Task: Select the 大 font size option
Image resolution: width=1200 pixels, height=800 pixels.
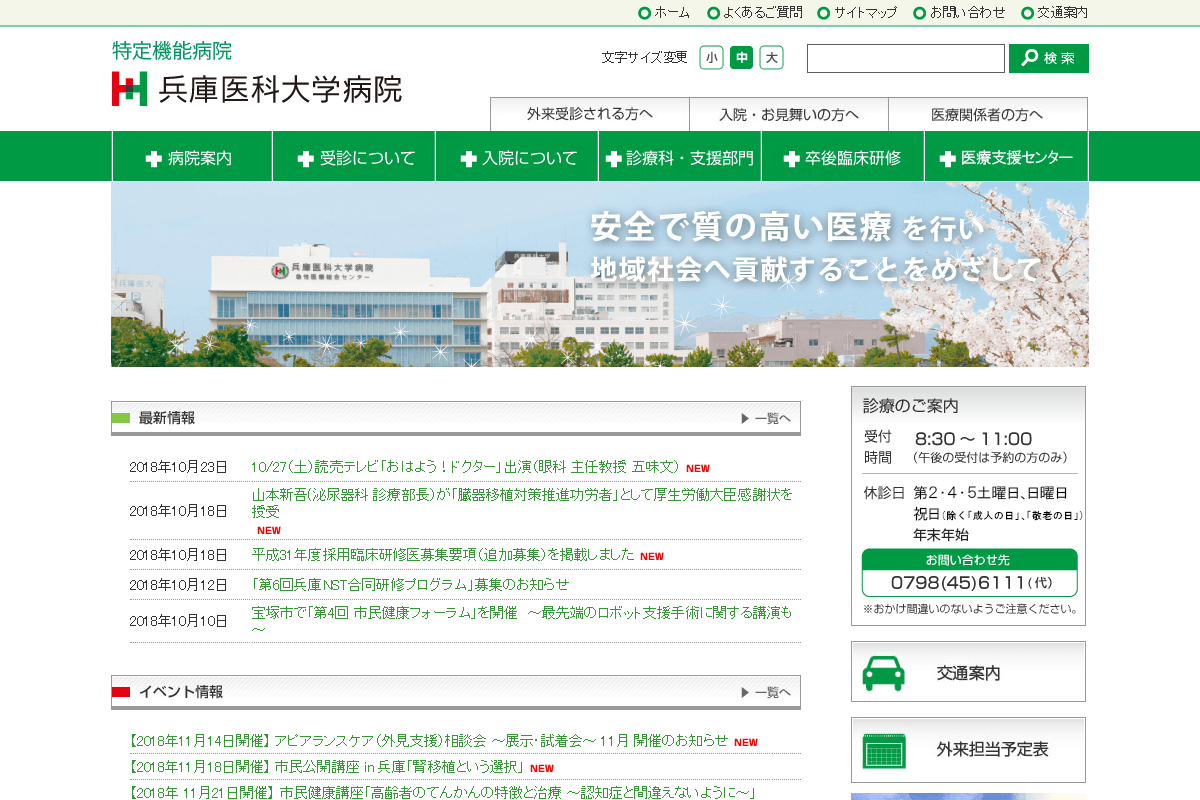Action: pos(769,58)
